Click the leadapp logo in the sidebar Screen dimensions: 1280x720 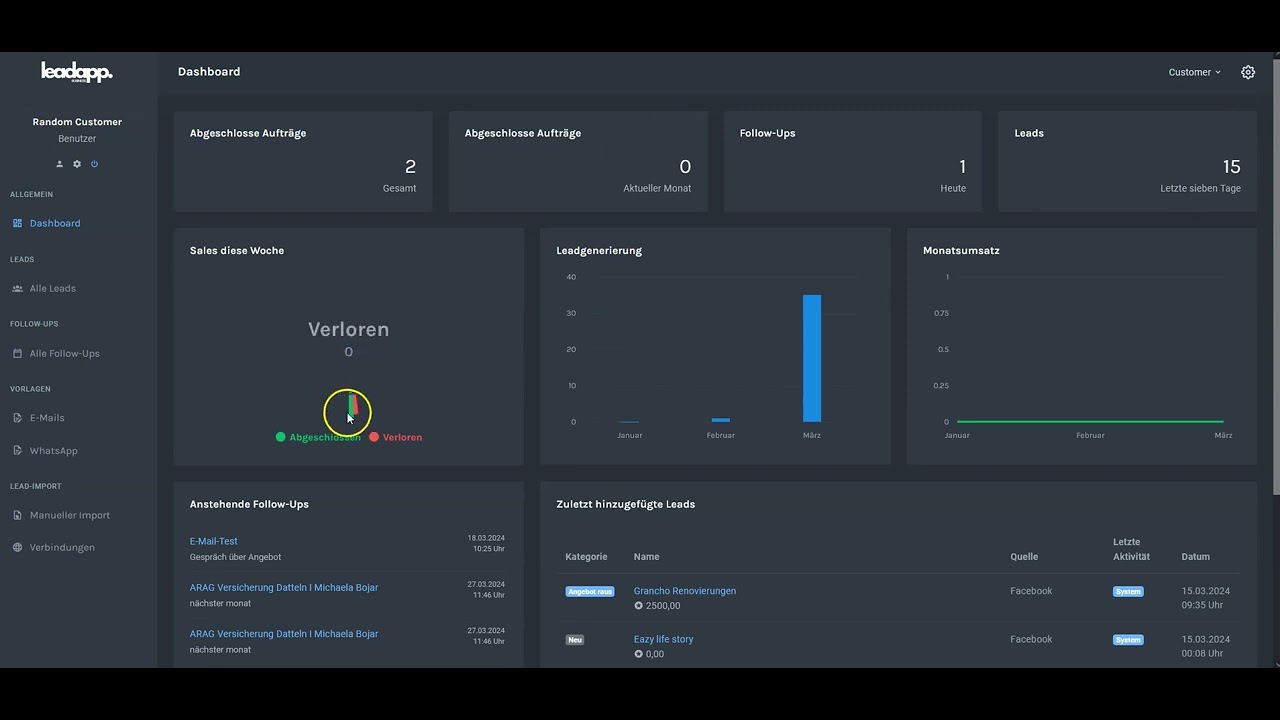tap(77, 72)
